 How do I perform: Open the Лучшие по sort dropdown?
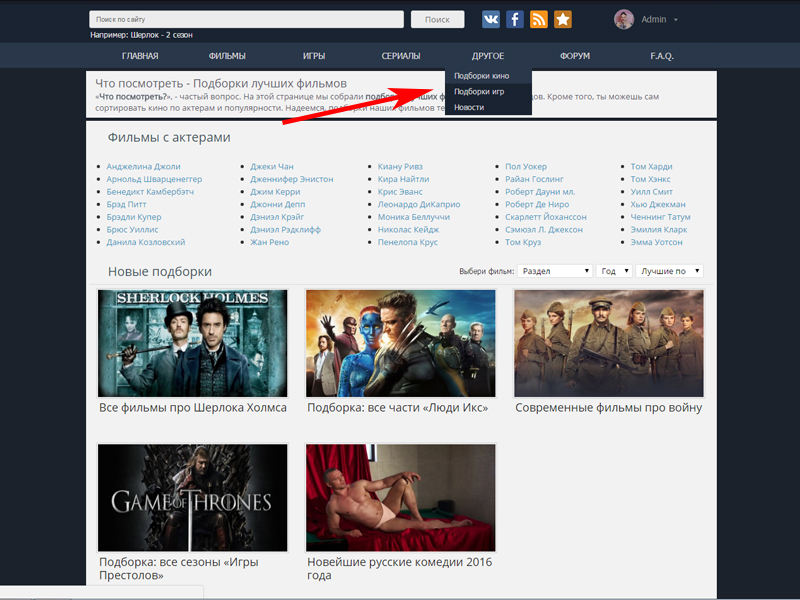[669, 271]
